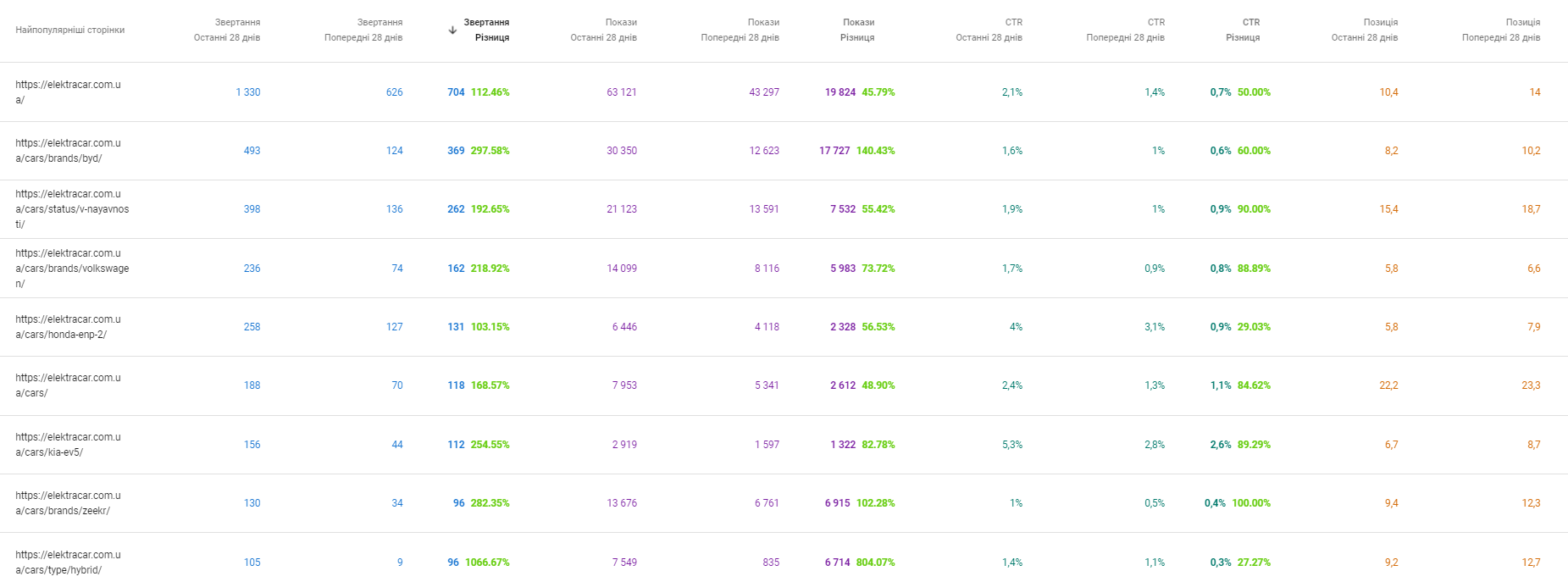Click the 63 121 impressions value
Image resolution: width=1568 pixels, height=582 pixels.
pyautogui.click(x=621, y=92)
